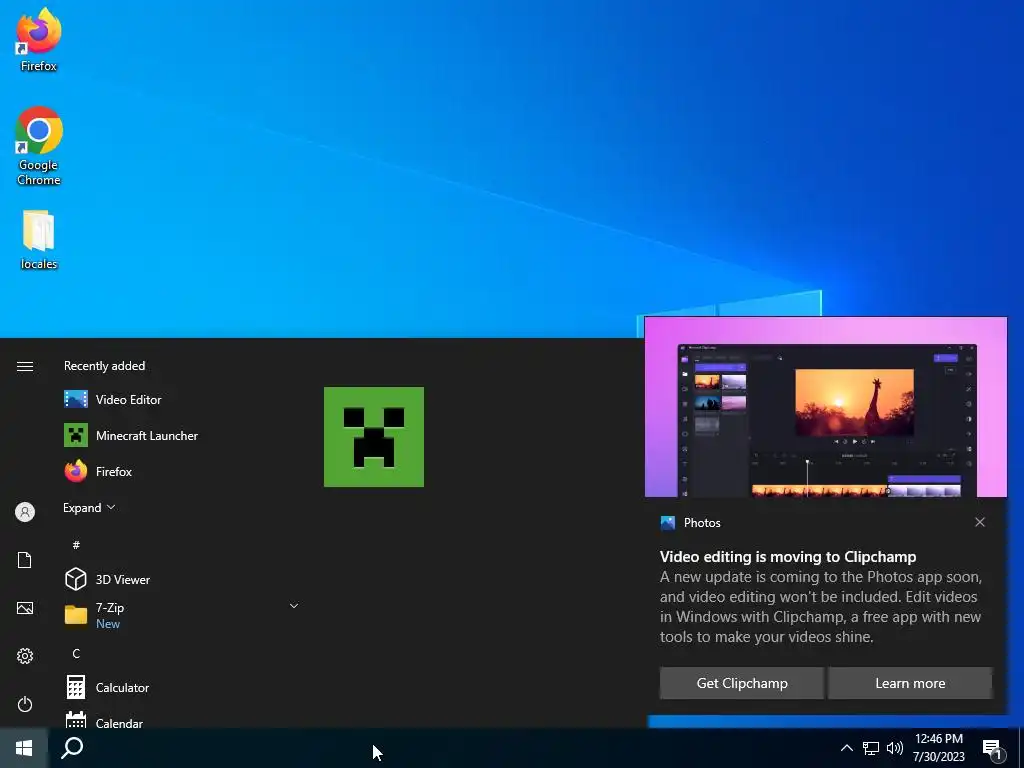Click the Windows Start button

(x=24, y=748)
